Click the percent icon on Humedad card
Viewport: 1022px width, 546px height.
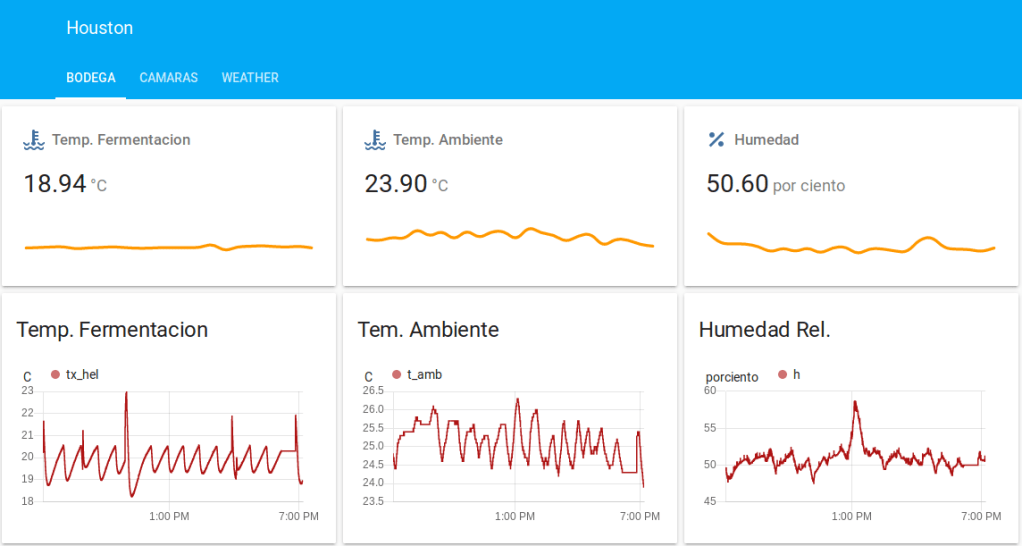click(716, 140)
